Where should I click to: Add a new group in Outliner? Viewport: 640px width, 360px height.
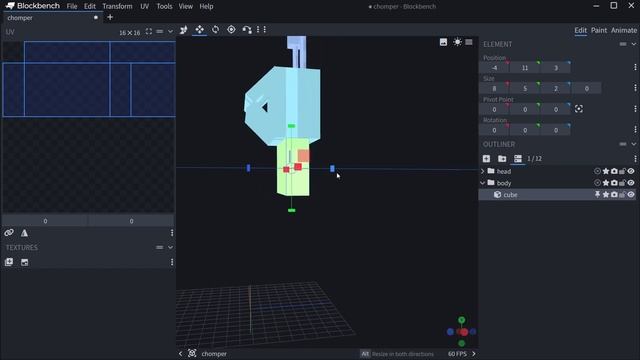coord(502,158)
